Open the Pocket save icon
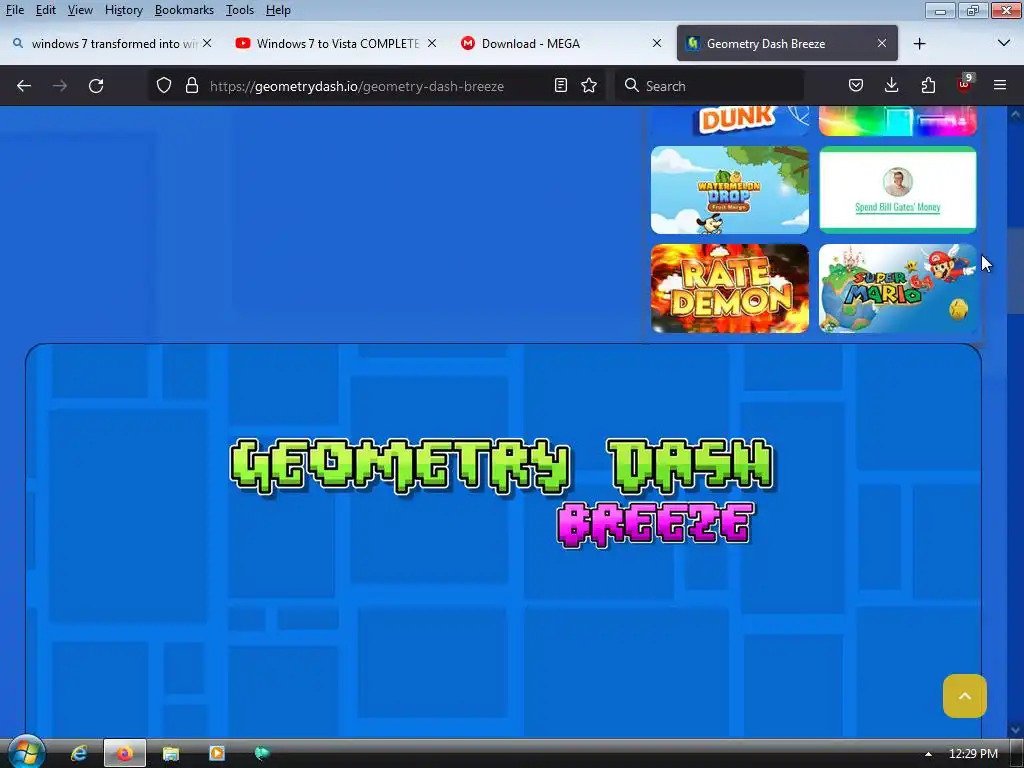This screenshot has width=1024, height=768. point(856,86)
